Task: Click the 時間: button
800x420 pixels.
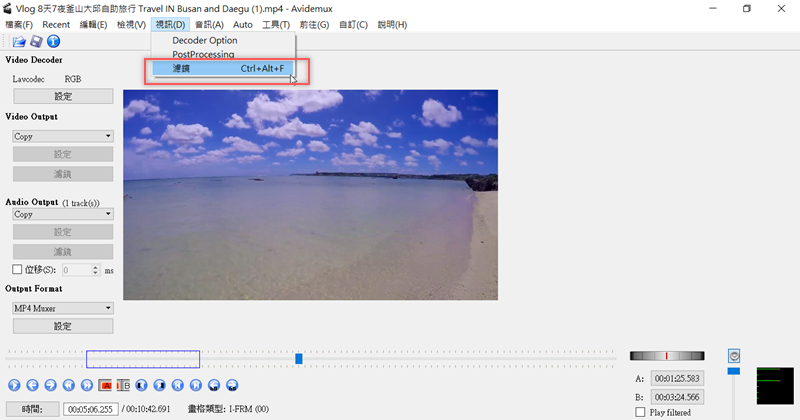Action: (x=32, y=409)
